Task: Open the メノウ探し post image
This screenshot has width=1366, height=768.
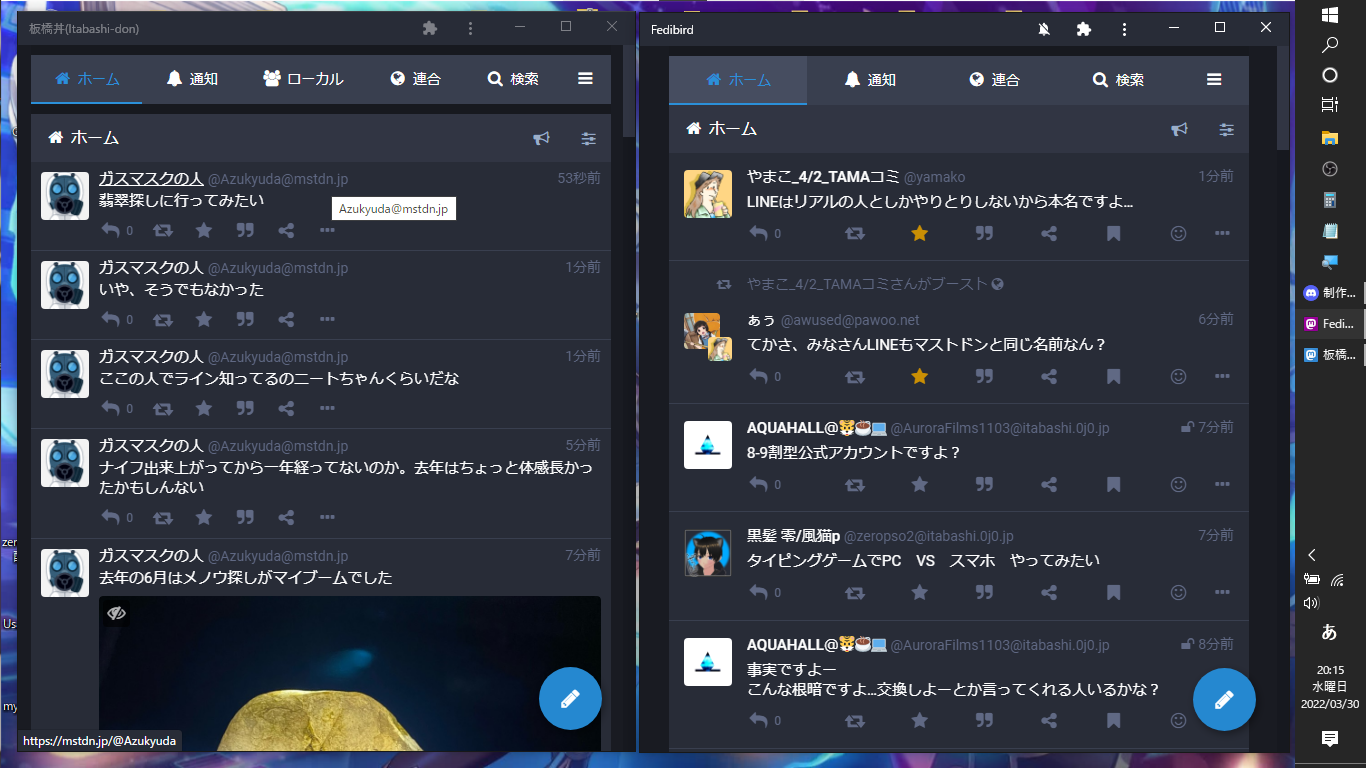Action: coord(350,672)
